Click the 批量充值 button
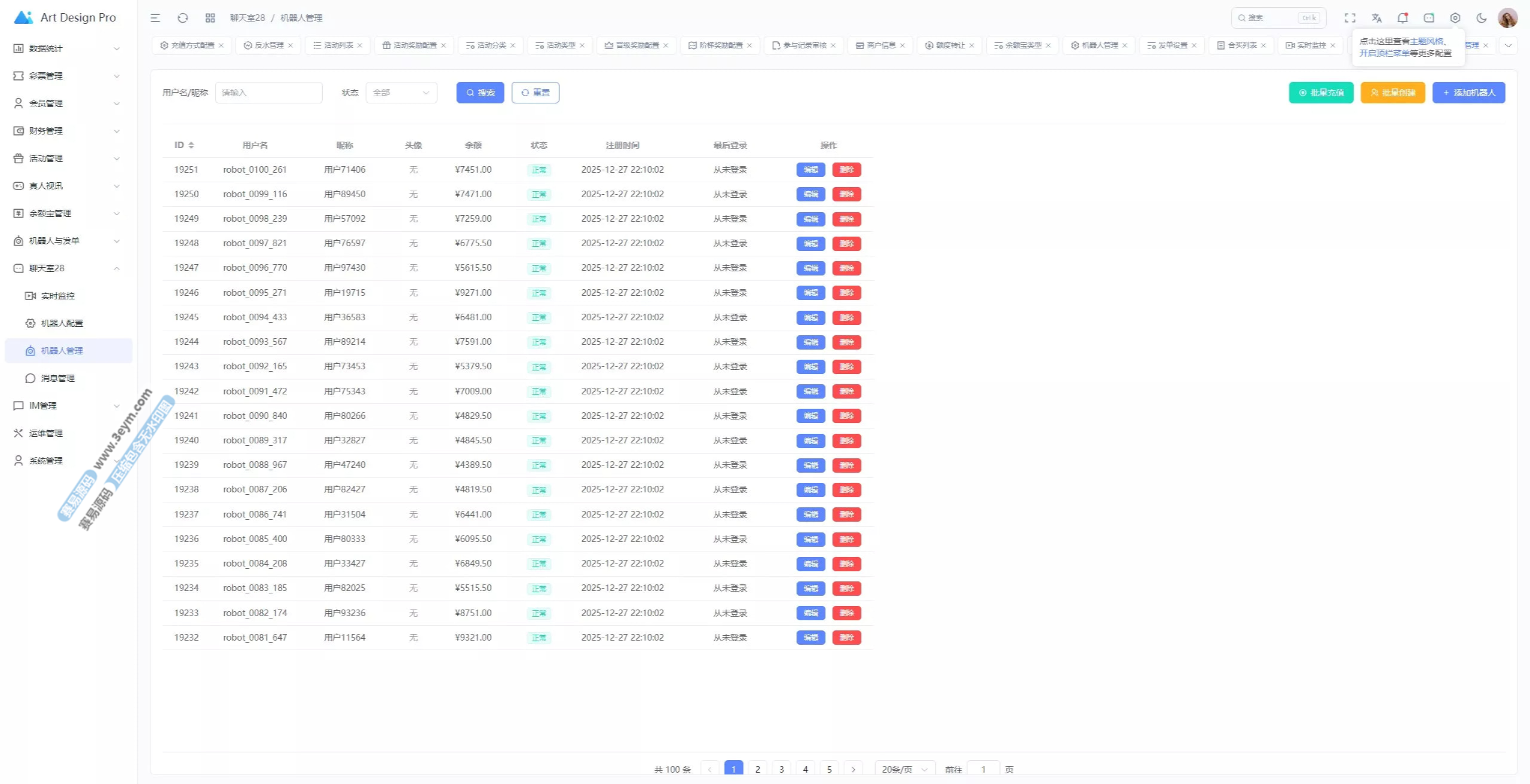Image resolution: width=1530 pixels, height=784 pixels. point(1321,93)
